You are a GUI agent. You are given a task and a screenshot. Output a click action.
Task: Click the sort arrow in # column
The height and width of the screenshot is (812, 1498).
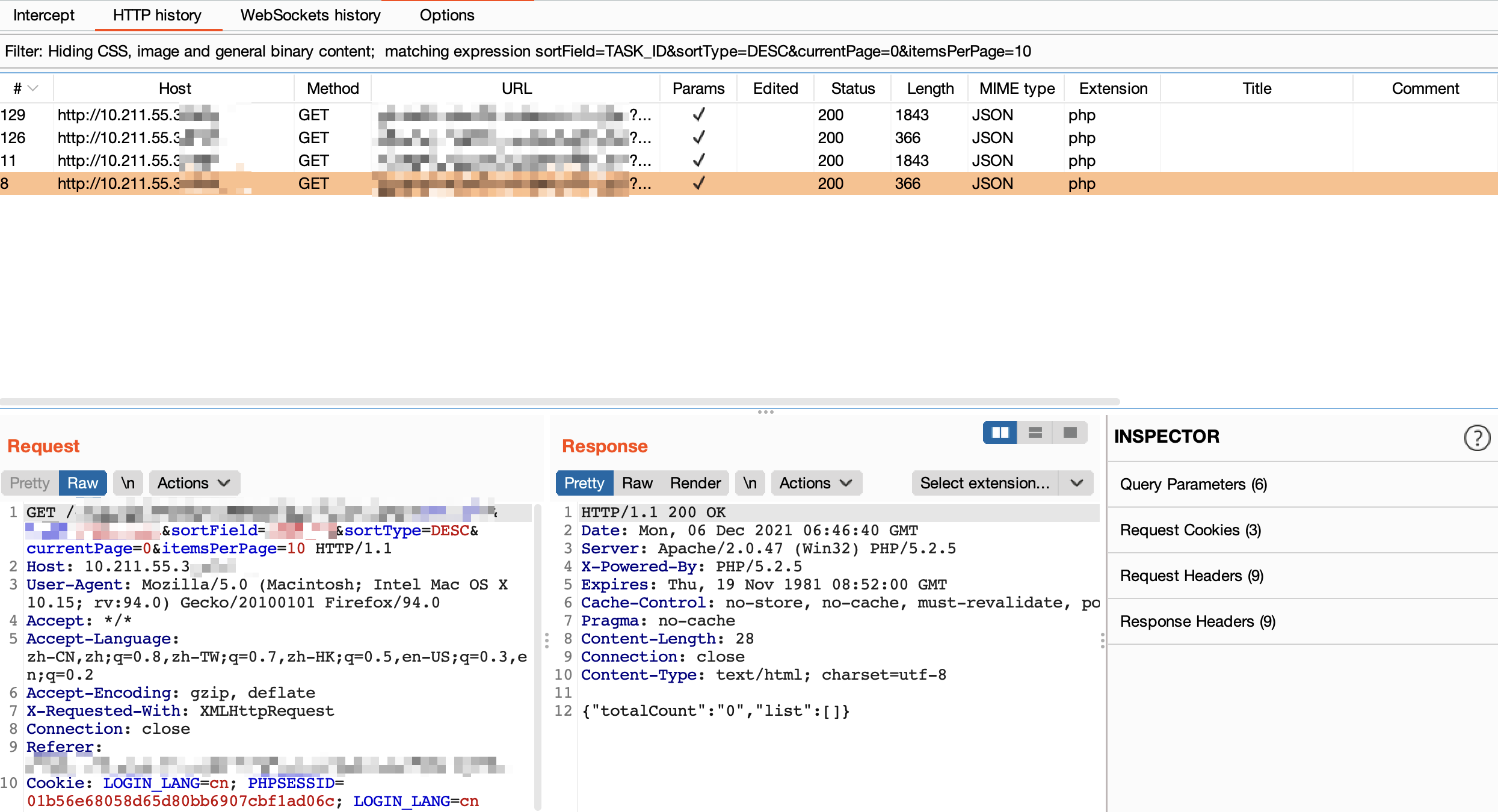[33, 88]
